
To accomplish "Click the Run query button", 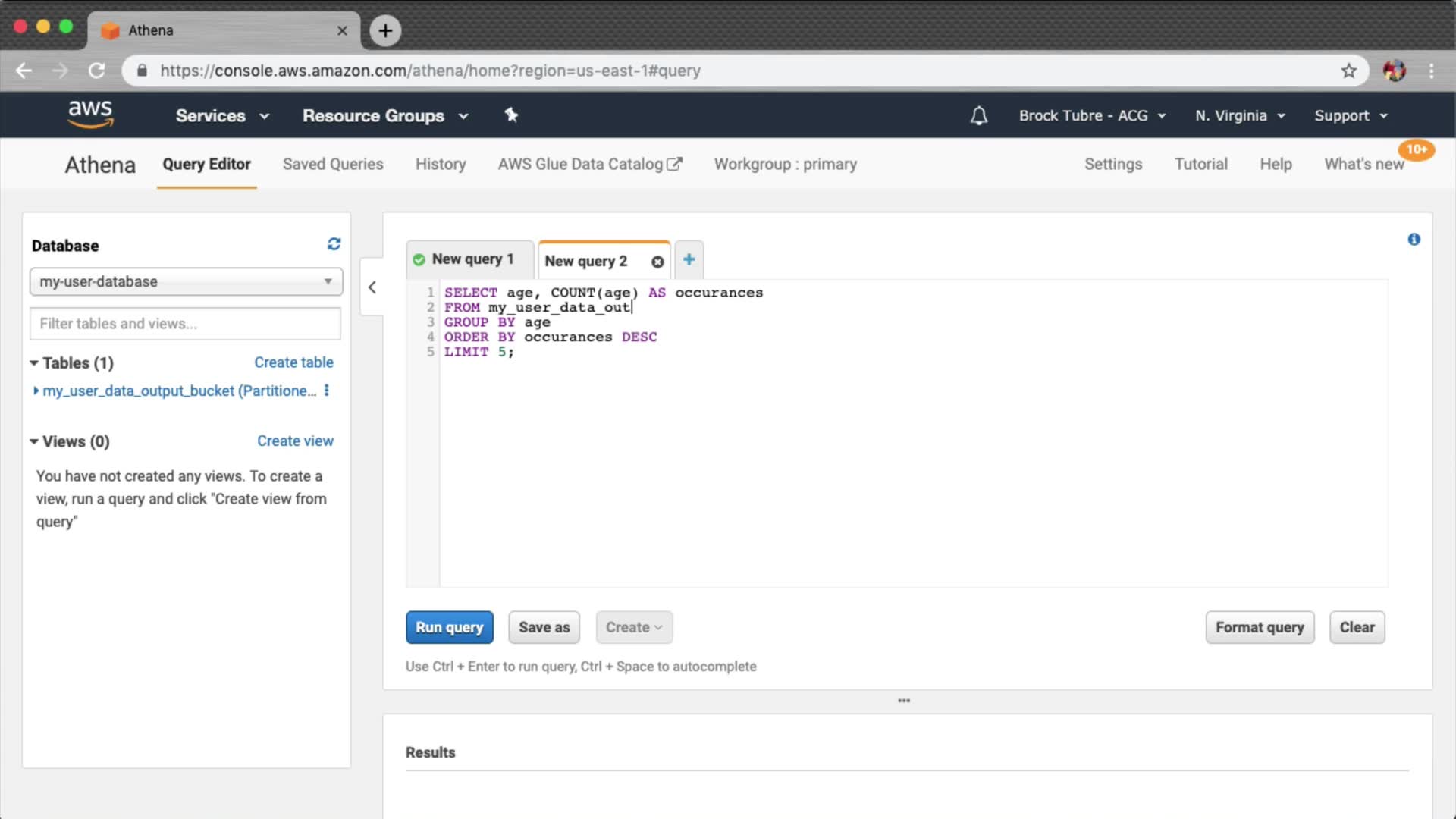I will 449,627.
